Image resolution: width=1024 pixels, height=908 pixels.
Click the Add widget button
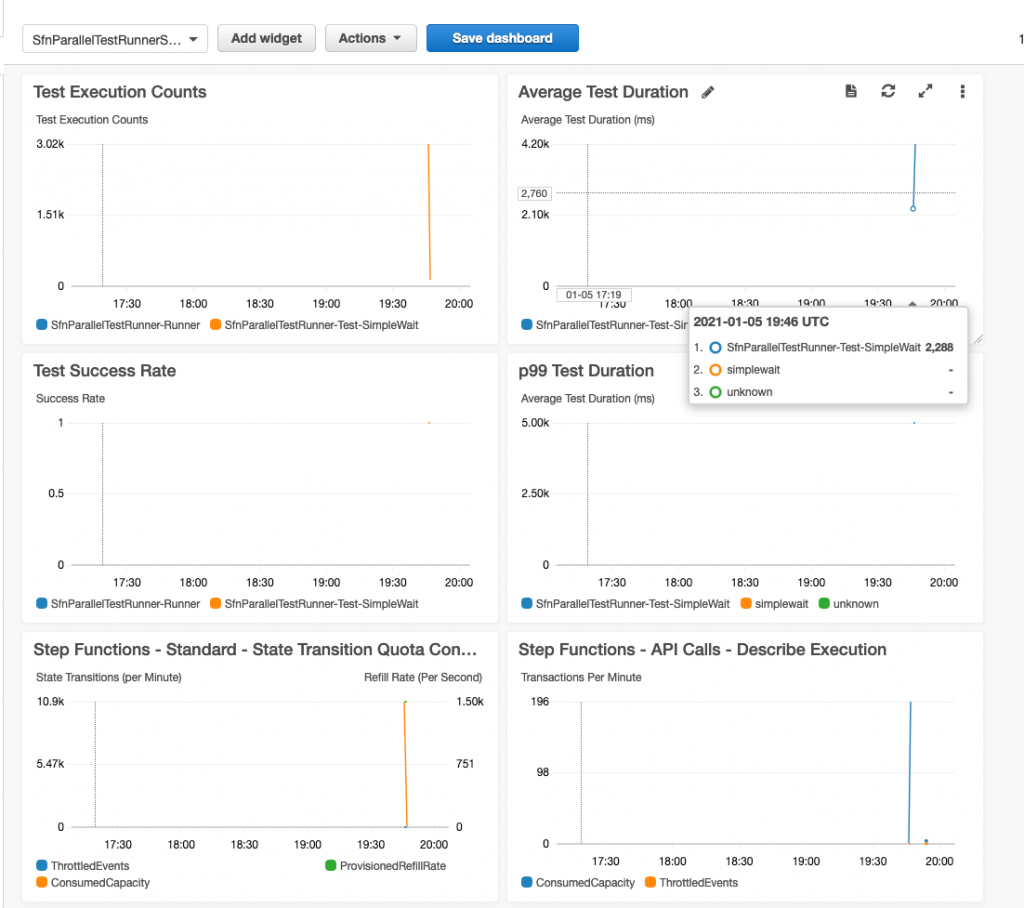pos(266,38)
